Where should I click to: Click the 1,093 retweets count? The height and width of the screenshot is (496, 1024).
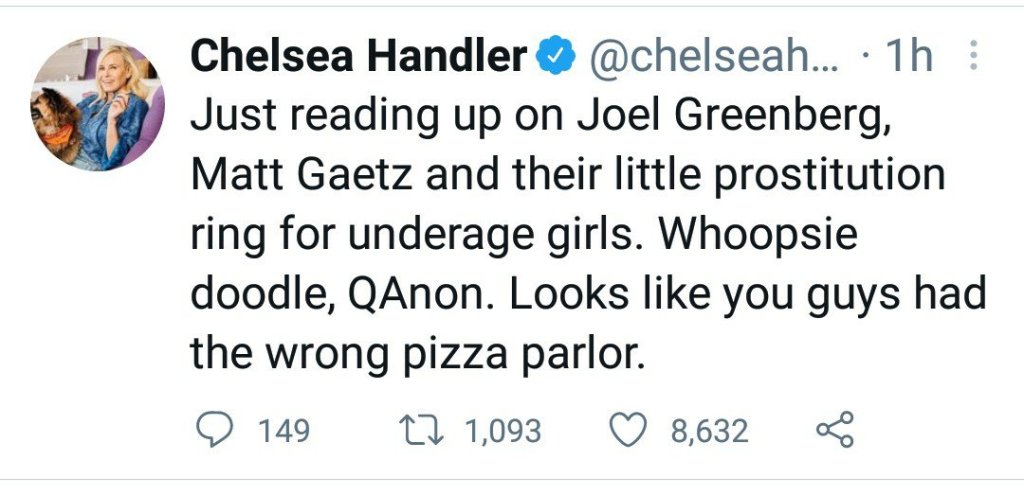click(503, 431)
